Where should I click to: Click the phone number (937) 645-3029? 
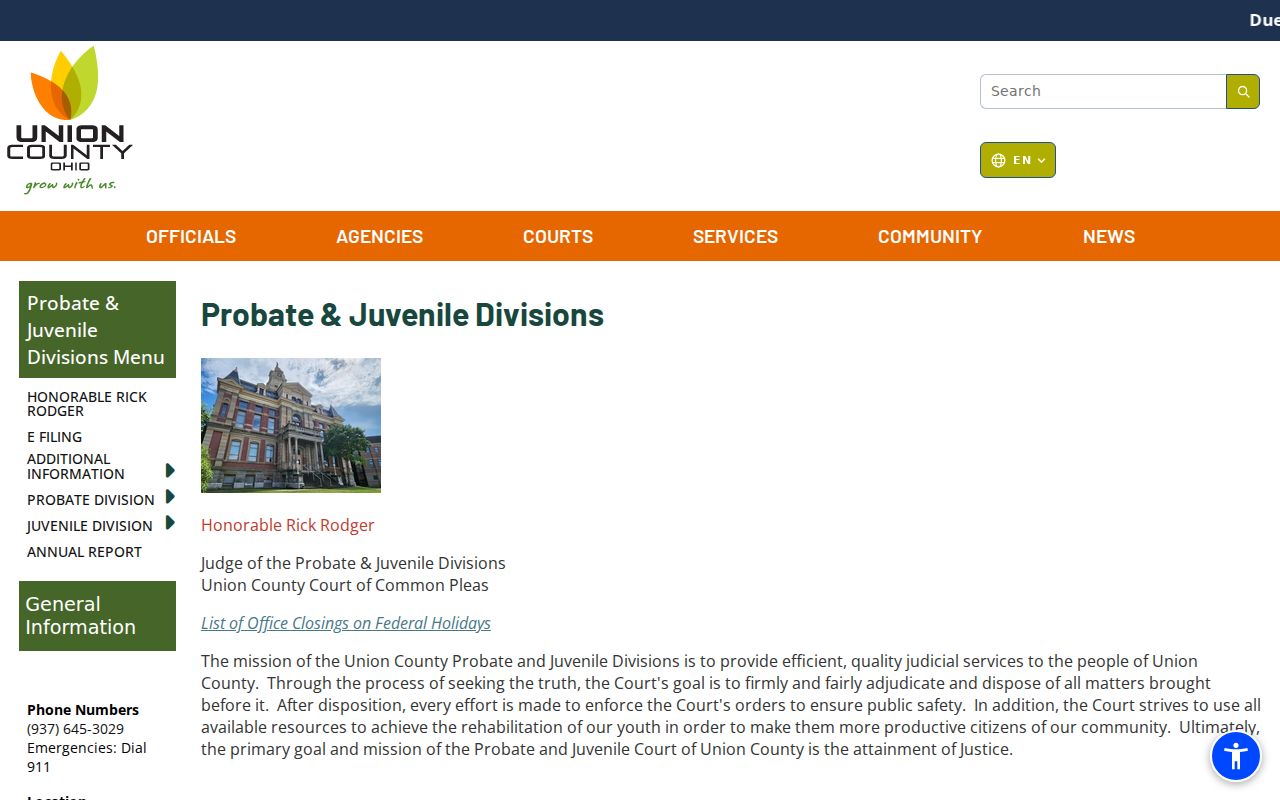[76, 729]
